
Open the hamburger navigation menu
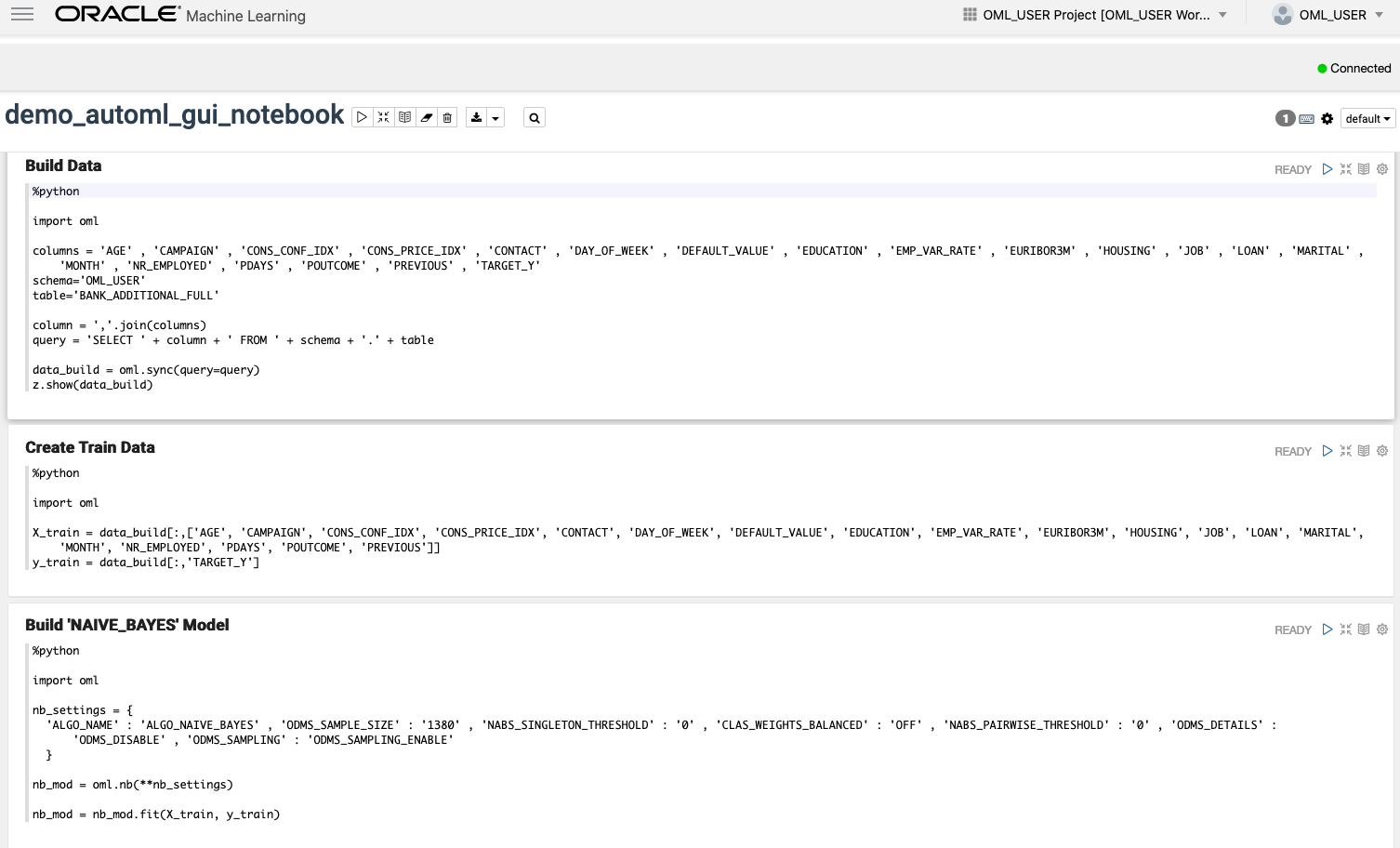21,14
